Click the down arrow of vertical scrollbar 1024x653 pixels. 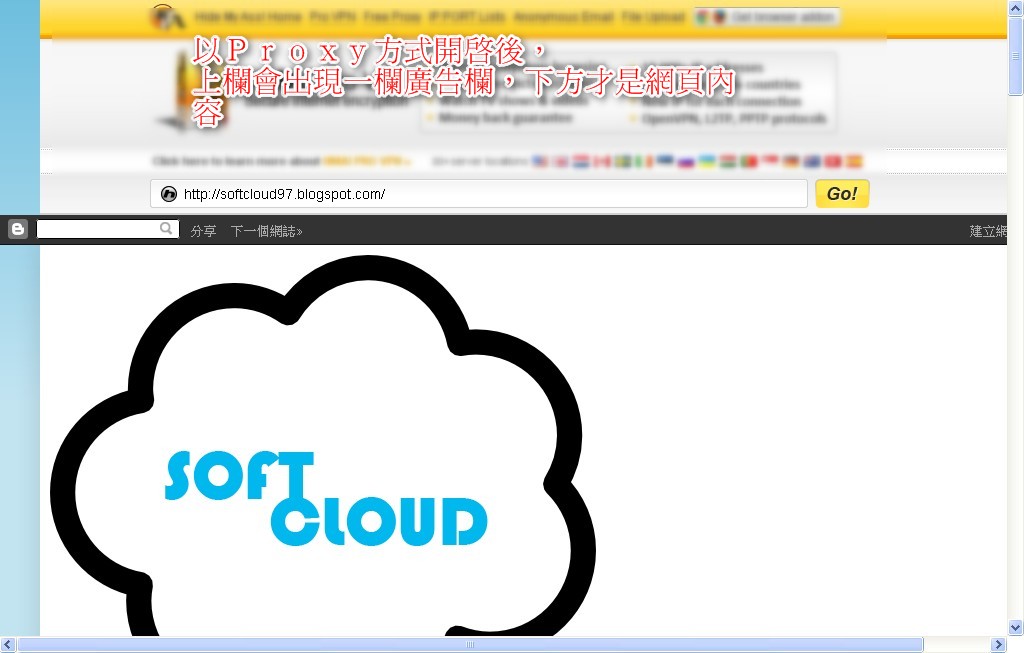pyautogui.click(x=1016, y=628)
